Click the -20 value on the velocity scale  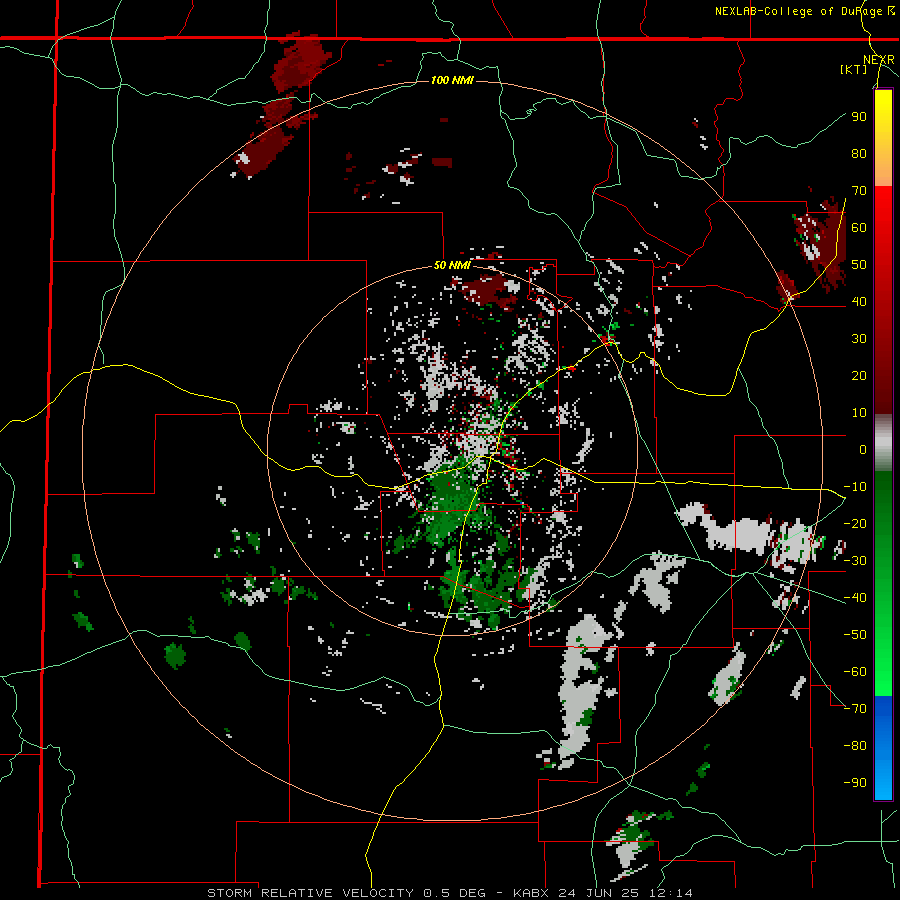click(x=855, y=523)
